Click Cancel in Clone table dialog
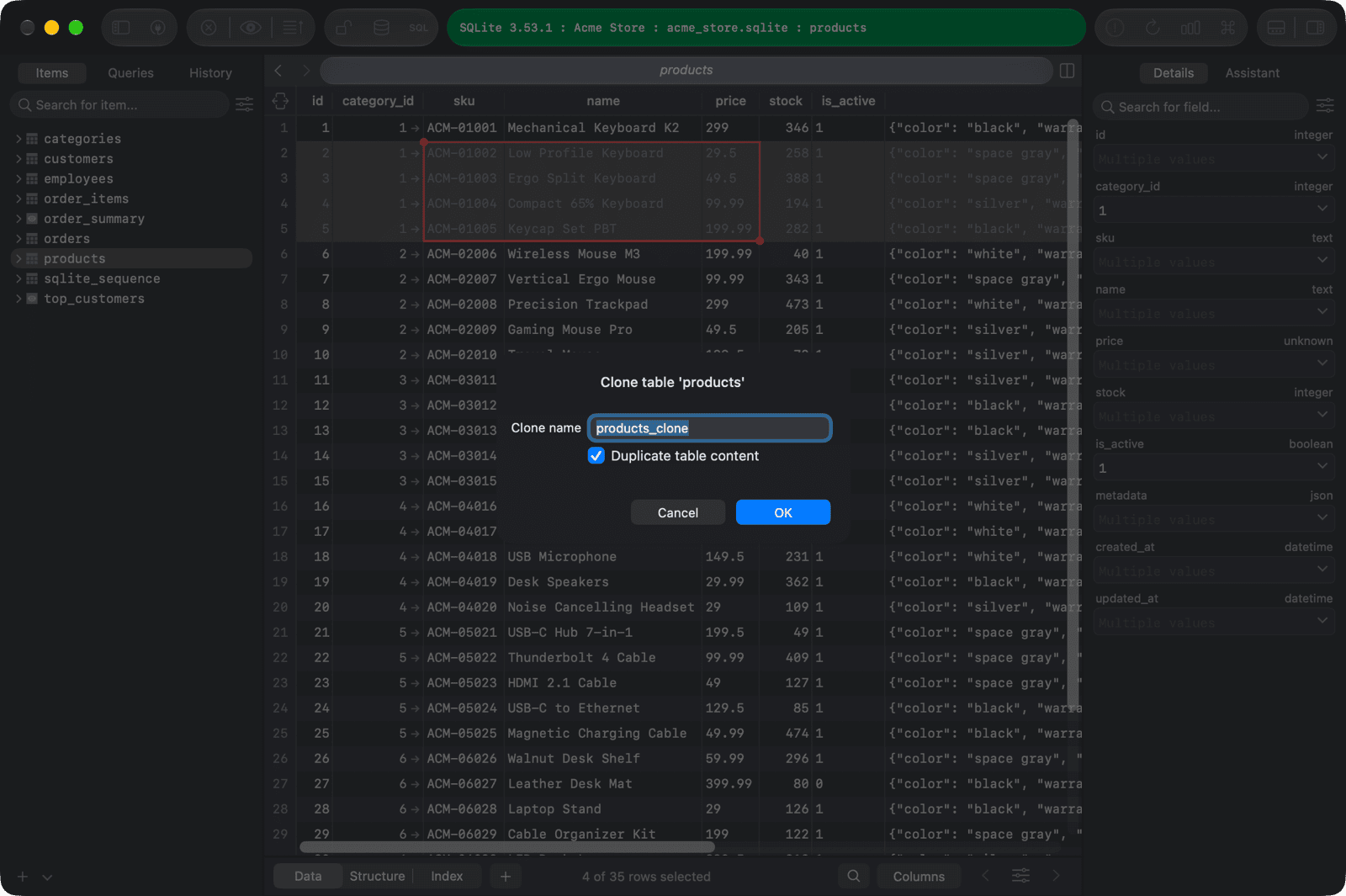This screenshot has width=1346, height=896. 678,512
